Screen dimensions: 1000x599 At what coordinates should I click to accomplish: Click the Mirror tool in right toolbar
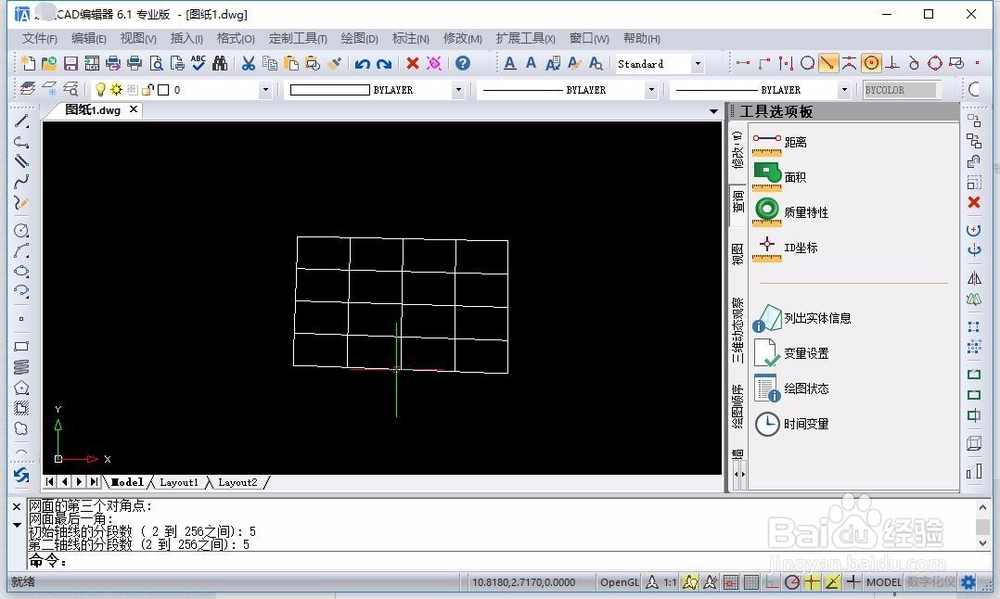(x=974, y=278)
